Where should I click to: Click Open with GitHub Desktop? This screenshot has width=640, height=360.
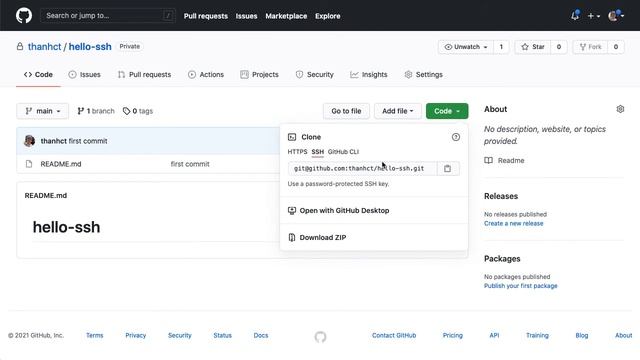pyautogui.click(x=338, y=211)
